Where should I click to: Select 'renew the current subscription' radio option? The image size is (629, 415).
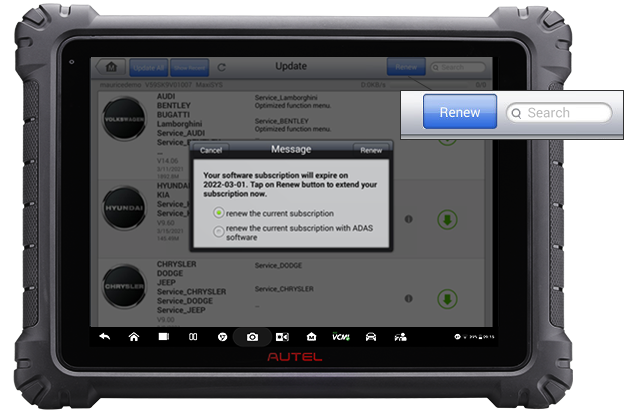[x=219, y=214]
